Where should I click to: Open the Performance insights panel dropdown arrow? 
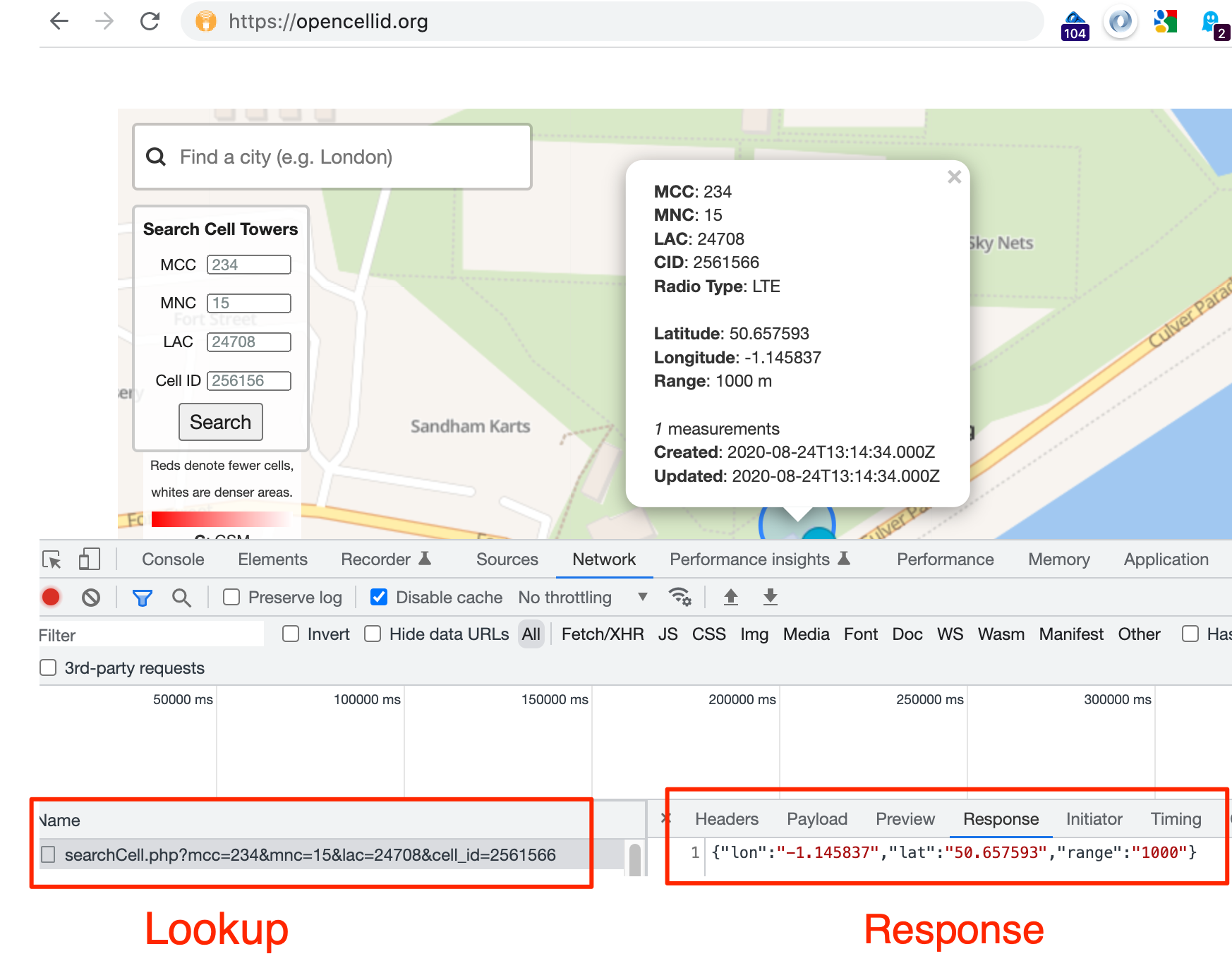[843, 558]
